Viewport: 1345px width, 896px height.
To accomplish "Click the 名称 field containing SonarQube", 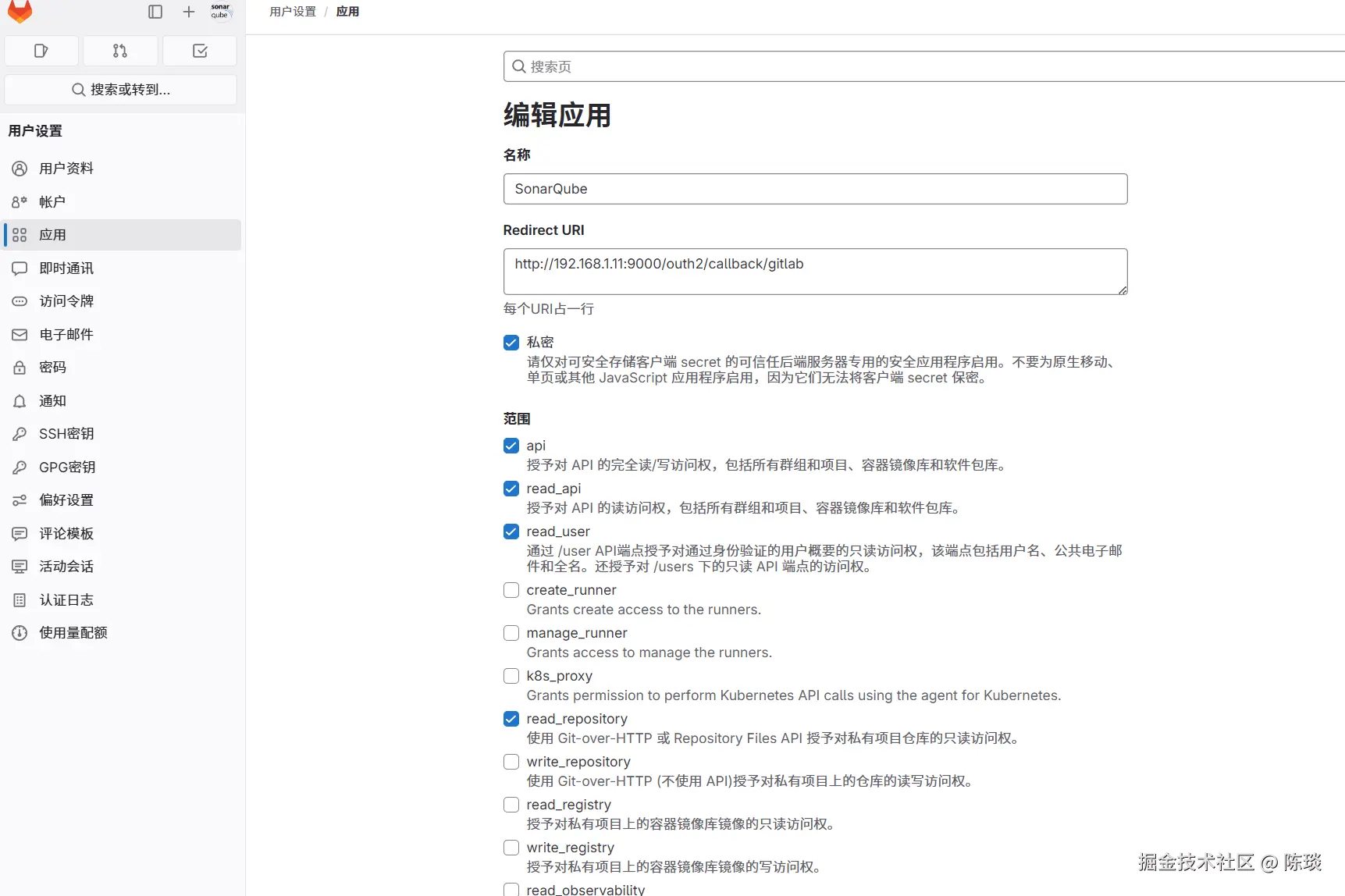I will (815, 189).
